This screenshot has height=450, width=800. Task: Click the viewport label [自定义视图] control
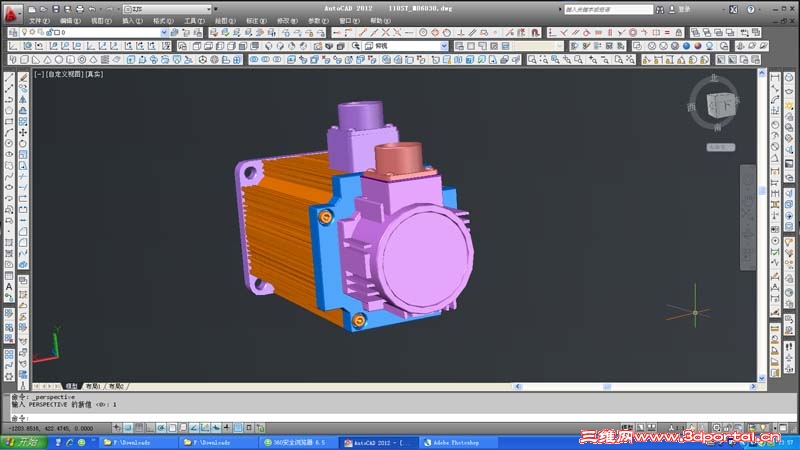tap(65, 74)
